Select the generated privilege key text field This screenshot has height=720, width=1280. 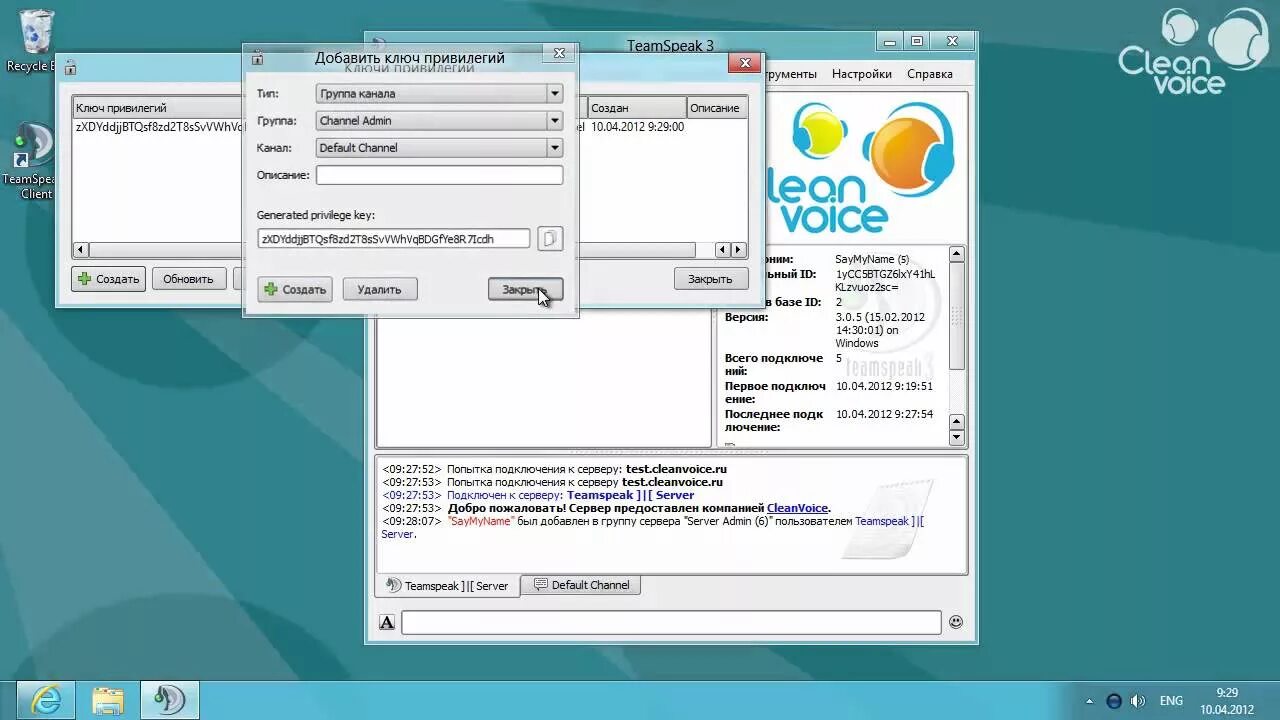tap(393, 238)
